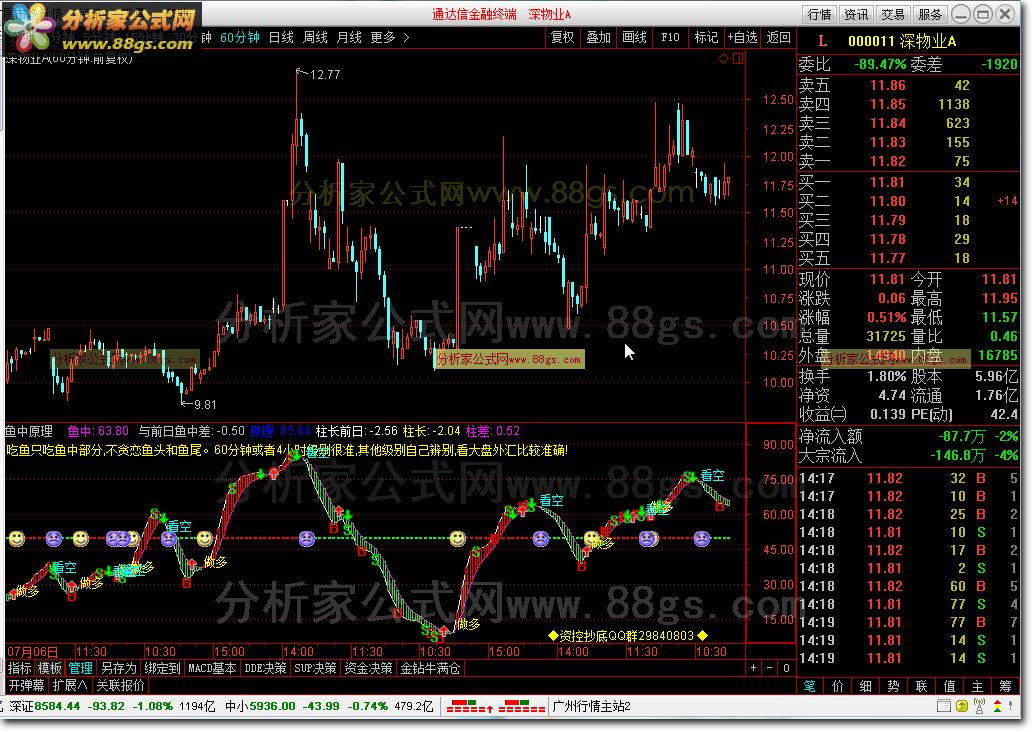Click the 鱼中原理 indicator name
Viewport: 1034px width, 732px height.
pyautogui.click(x=29, y=431)
